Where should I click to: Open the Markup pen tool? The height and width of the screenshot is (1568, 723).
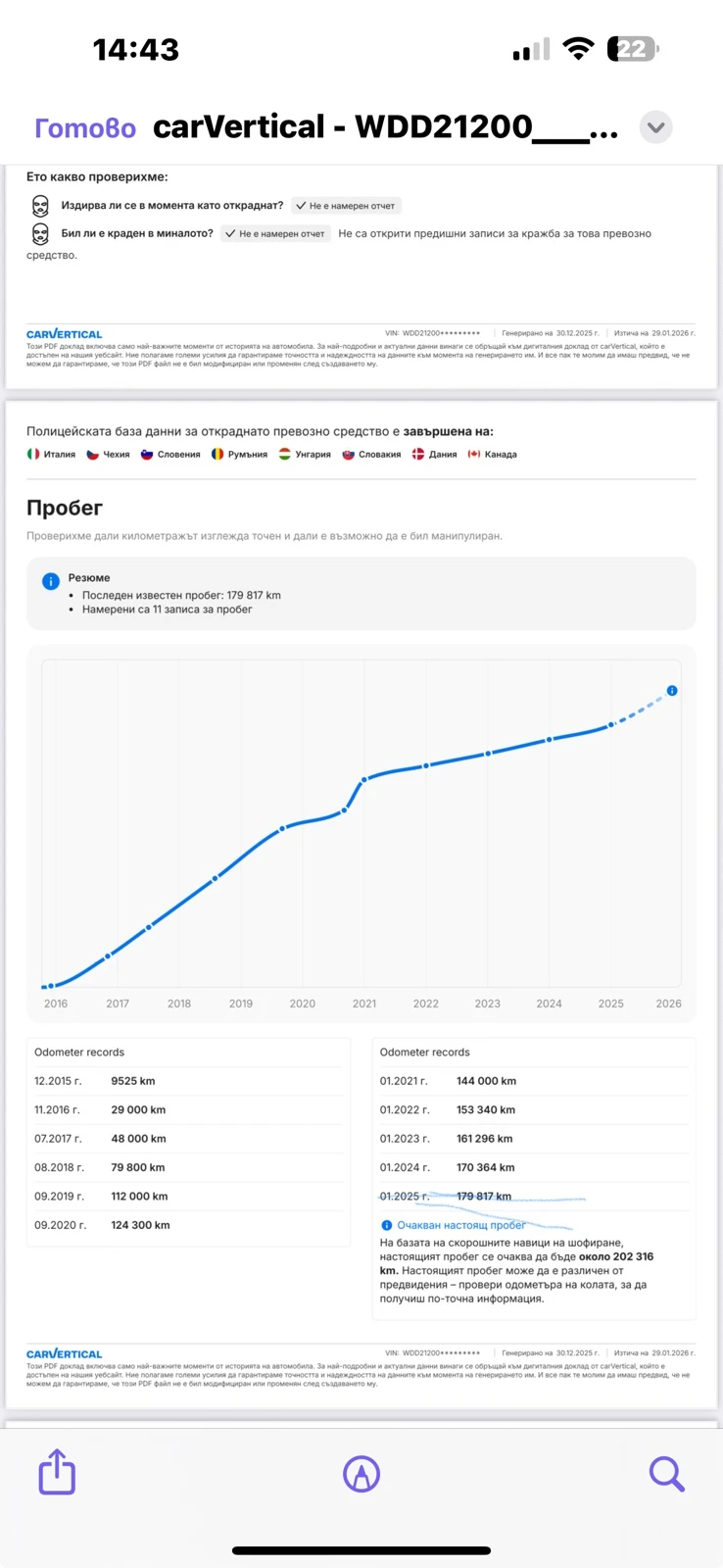361,1474
